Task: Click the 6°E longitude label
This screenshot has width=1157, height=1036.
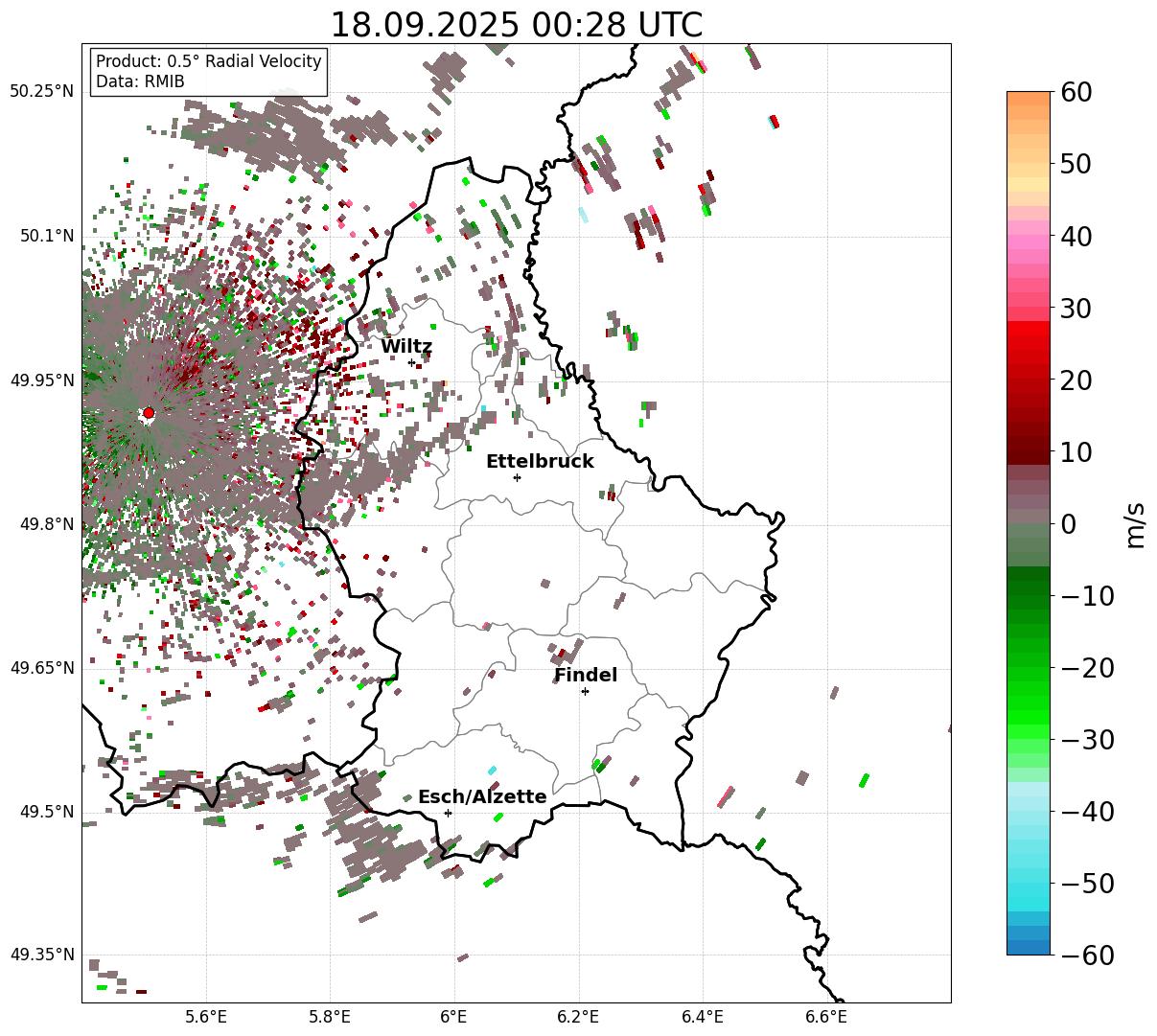Action: [454, 1017]
